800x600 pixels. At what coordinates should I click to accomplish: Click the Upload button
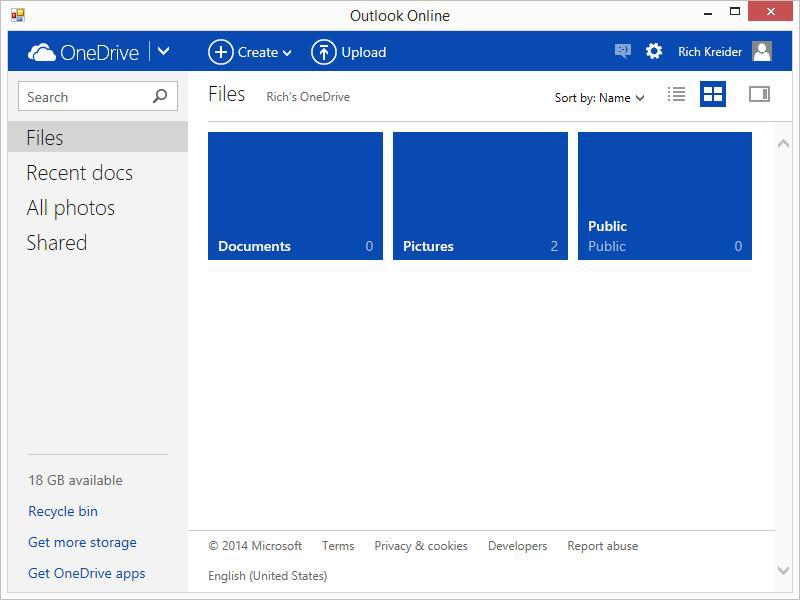348,52
